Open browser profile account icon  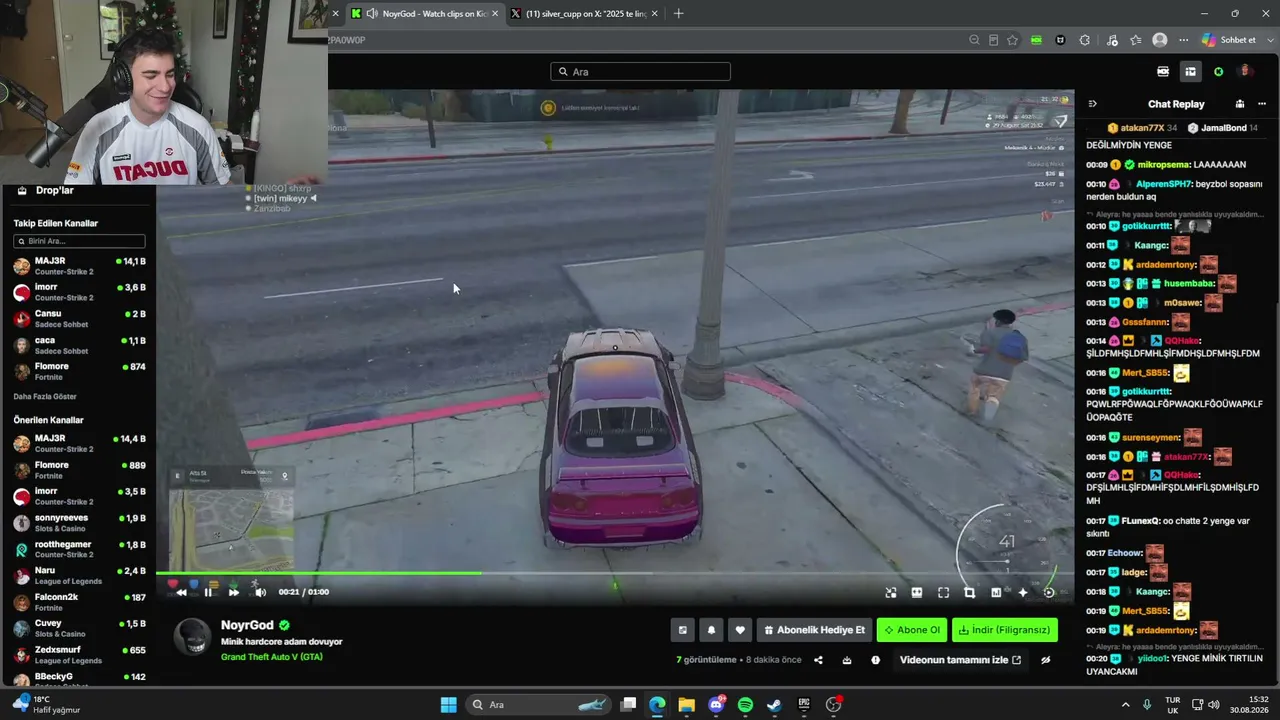pos(1160,40)
